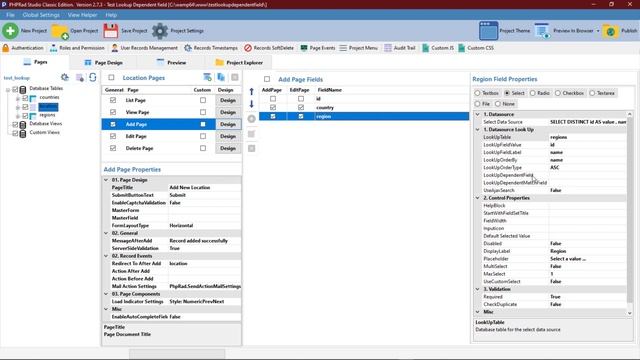This screenshot has height=360, width=640.
Task: Collapse the 01. Page Design section
Action: (106, 180)
